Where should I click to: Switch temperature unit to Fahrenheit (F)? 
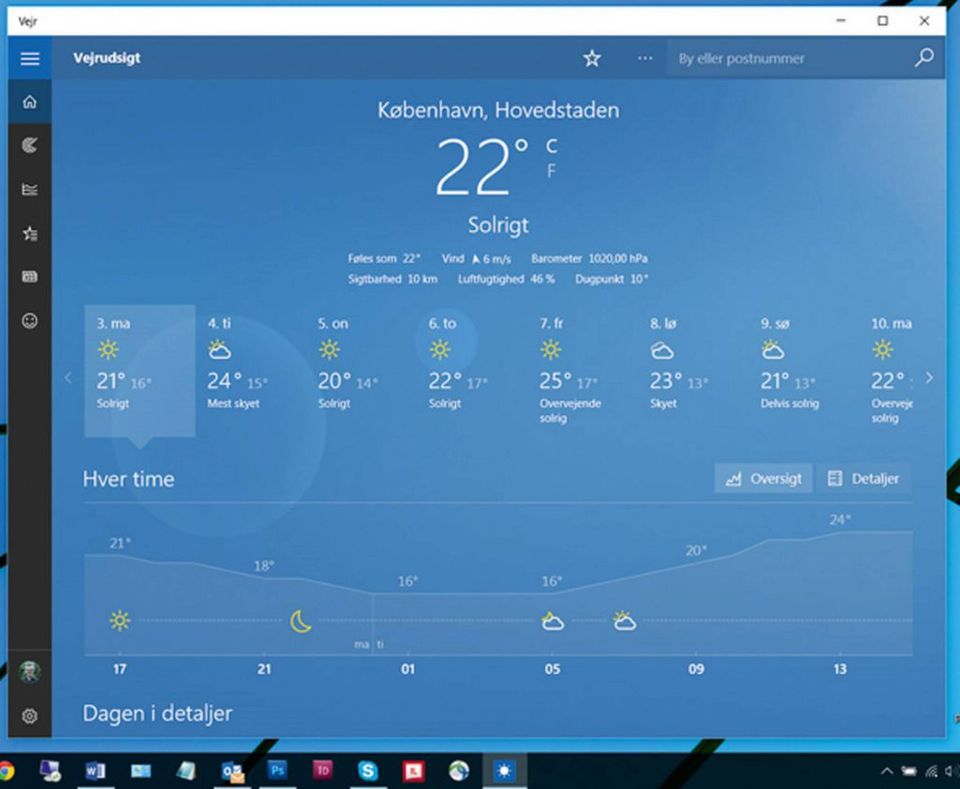pyautogui.click(x=551, y=172)
